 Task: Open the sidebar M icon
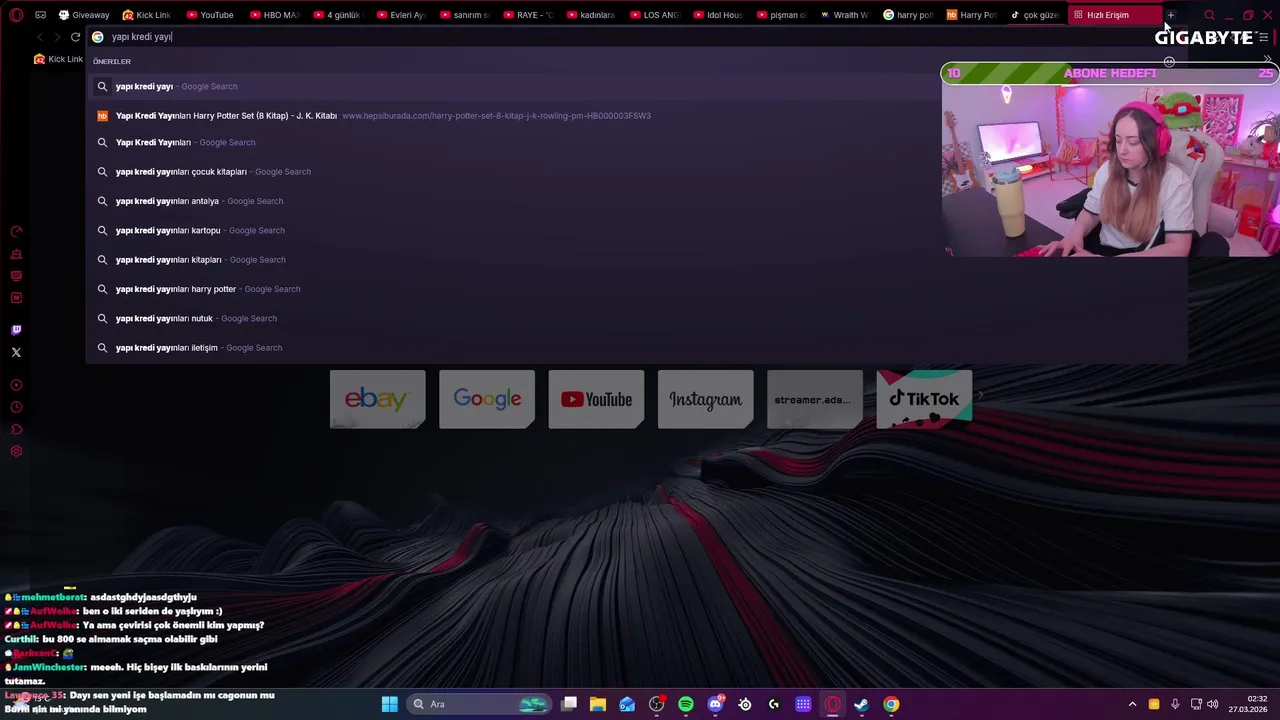[16, 298]
